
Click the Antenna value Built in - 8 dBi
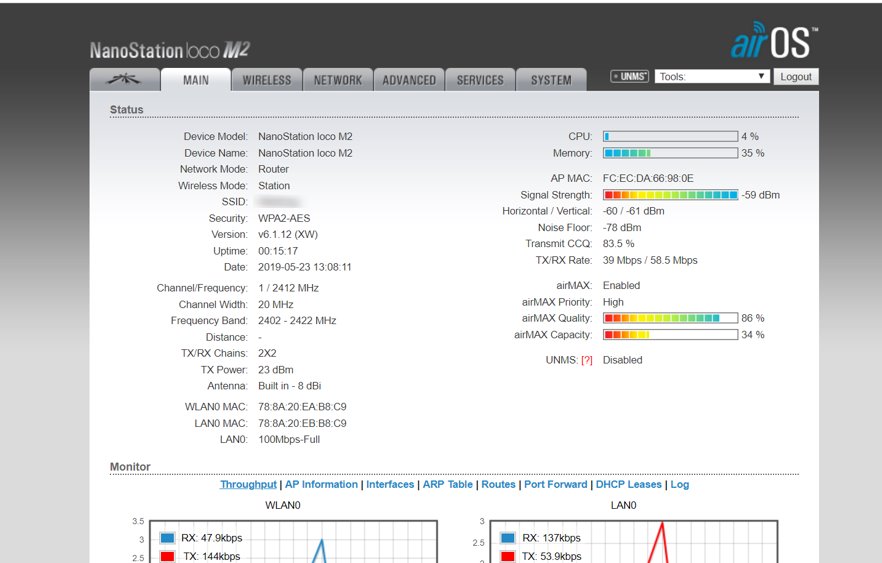pyautogui.click(x=290, y=386)
